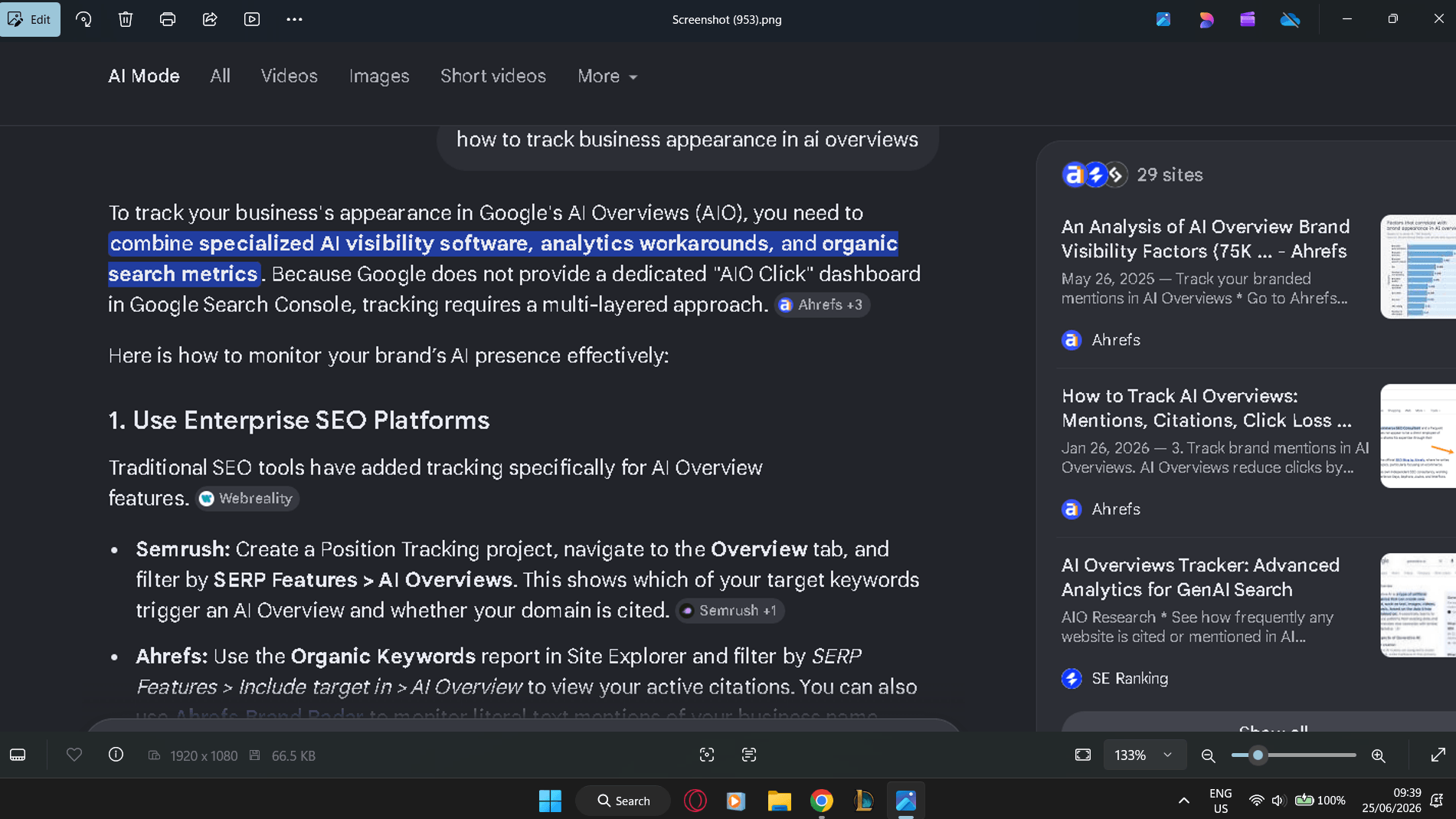
Task: Mark the photo as favorite with the heart
Action: coord(74,755)
